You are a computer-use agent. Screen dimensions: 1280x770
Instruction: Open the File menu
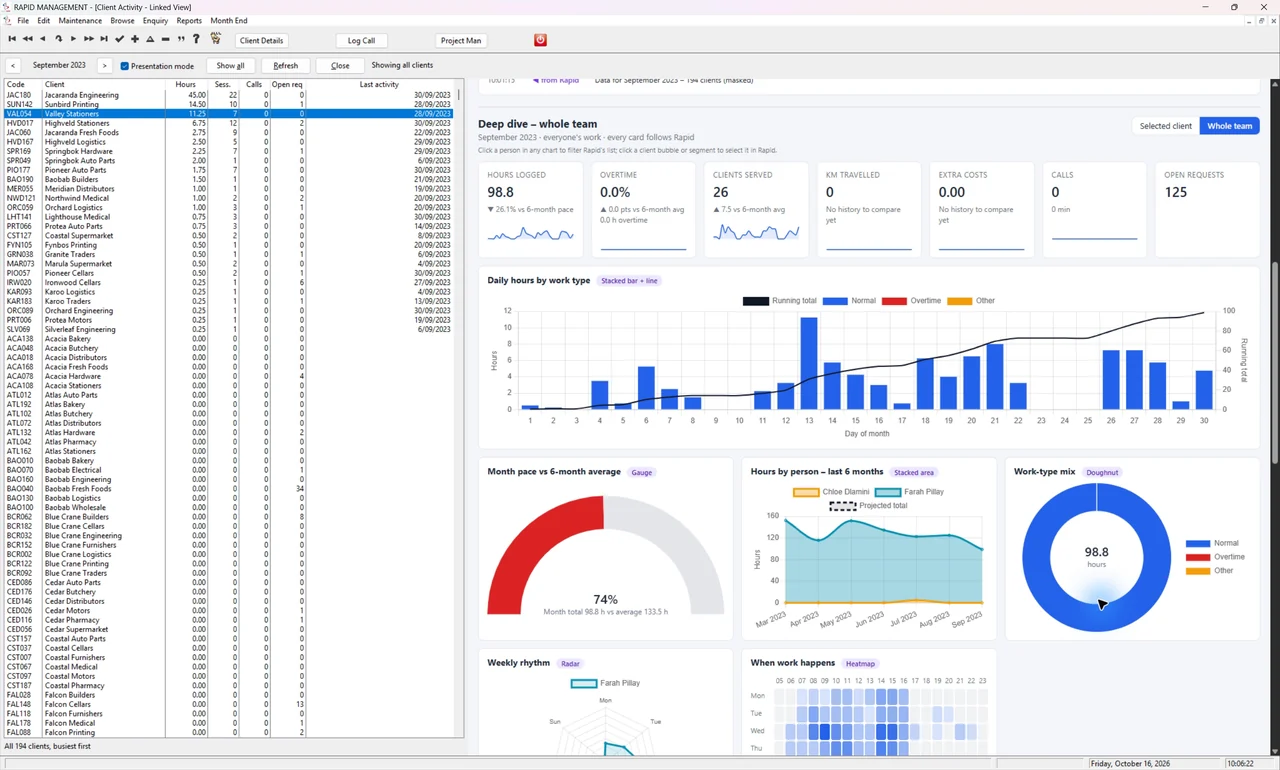click(23, 21)
